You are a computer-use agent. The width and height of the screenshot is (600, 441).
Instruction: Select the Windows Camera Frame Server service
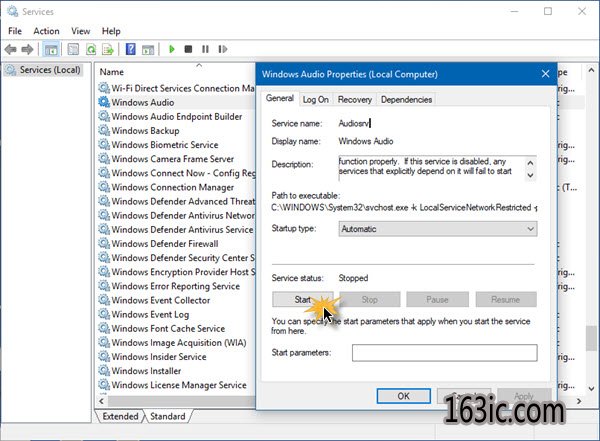(x=177, y=159)
